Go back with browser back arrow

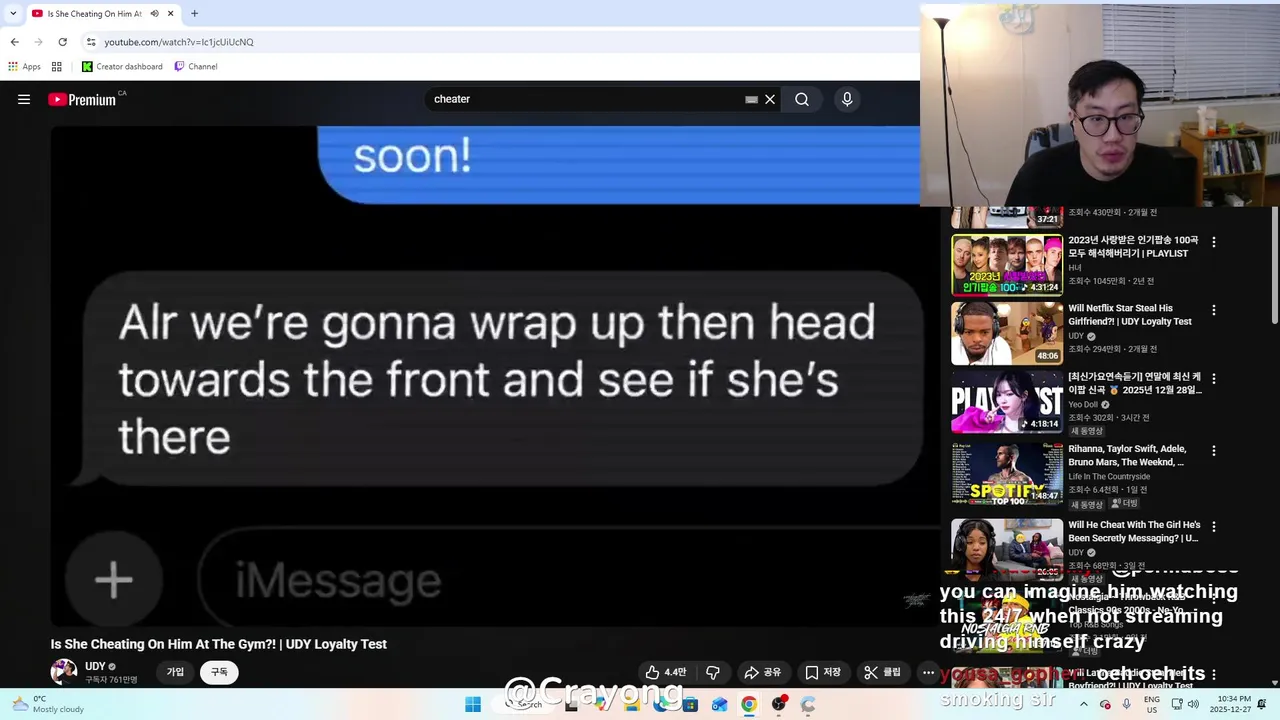[14, 42]
